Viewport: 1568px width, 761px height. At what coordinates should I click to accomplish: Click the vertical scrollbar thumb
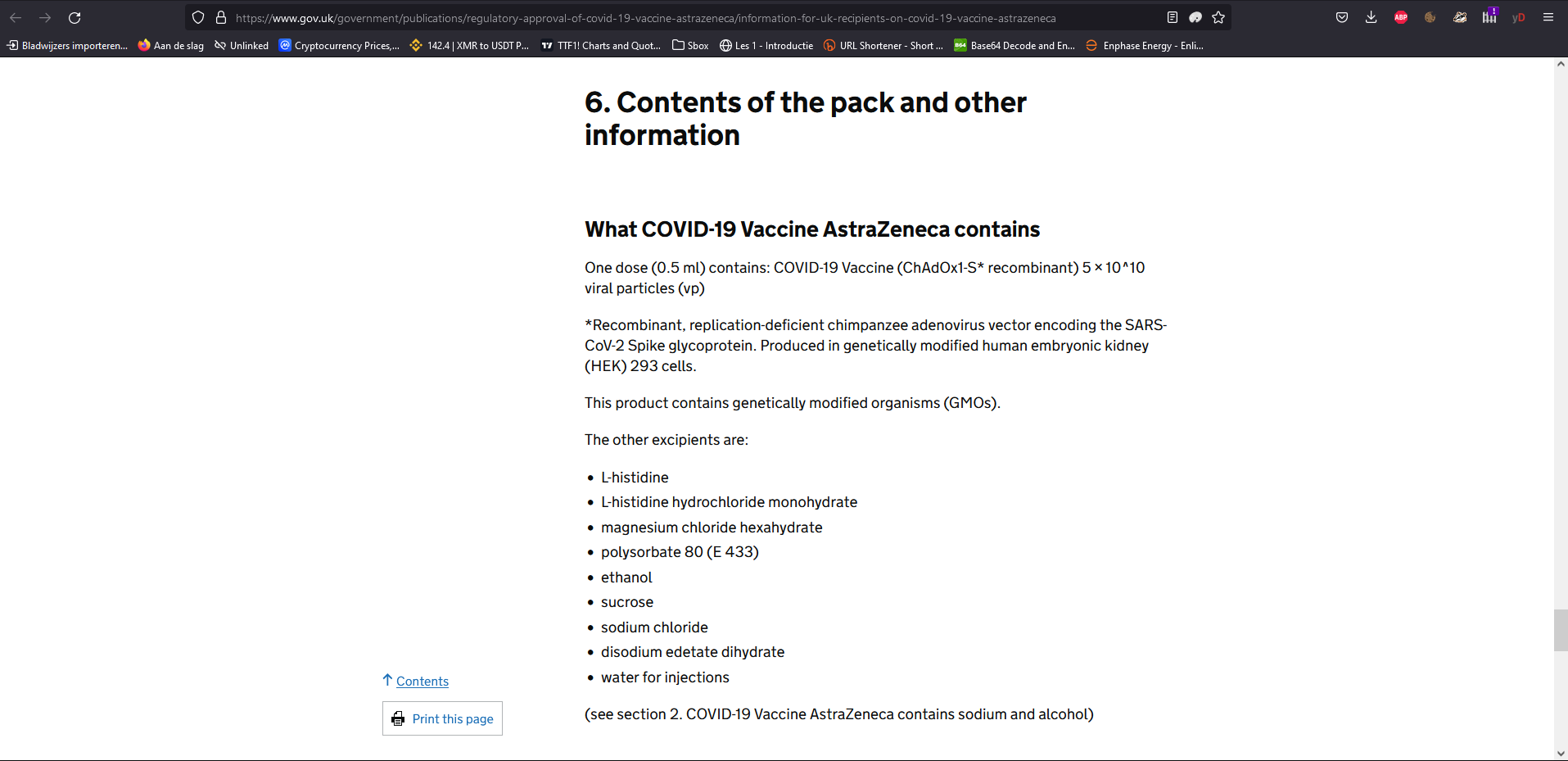(1561, 630)
